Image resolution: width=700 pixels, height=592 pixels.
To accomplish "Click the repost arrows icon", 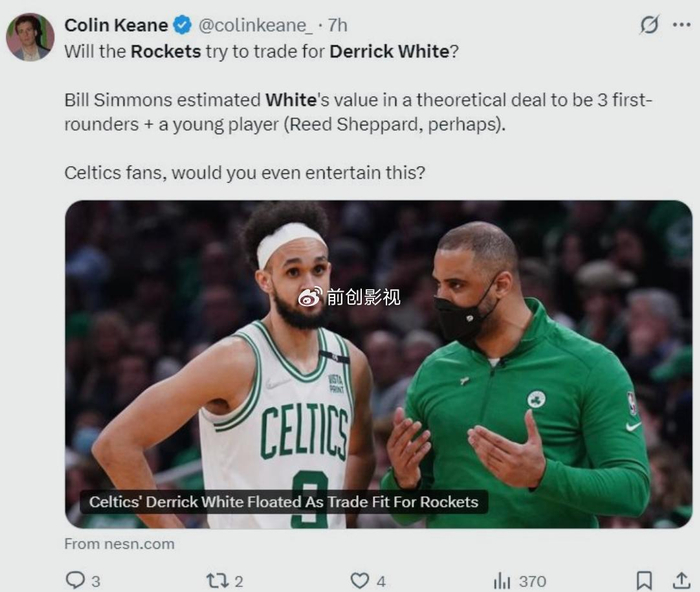I will point(217,581).
